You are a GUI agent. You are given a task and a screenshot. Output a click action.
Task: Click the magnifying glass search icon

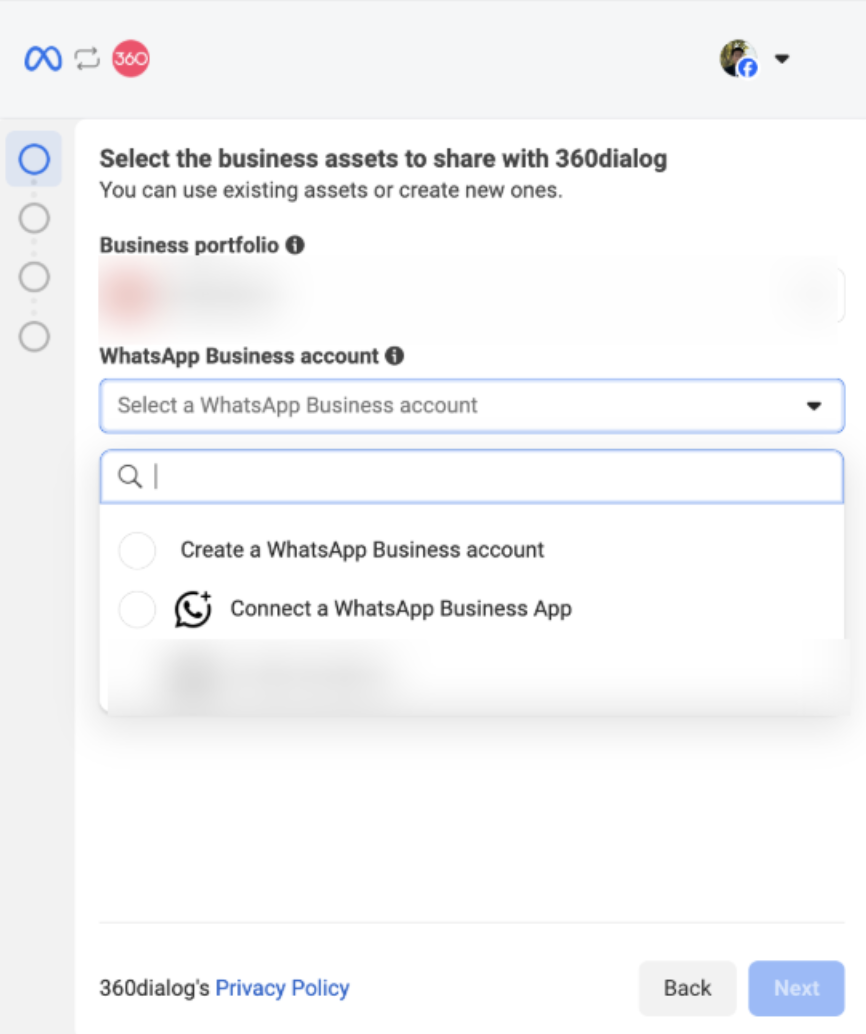[x=130, y=476]
